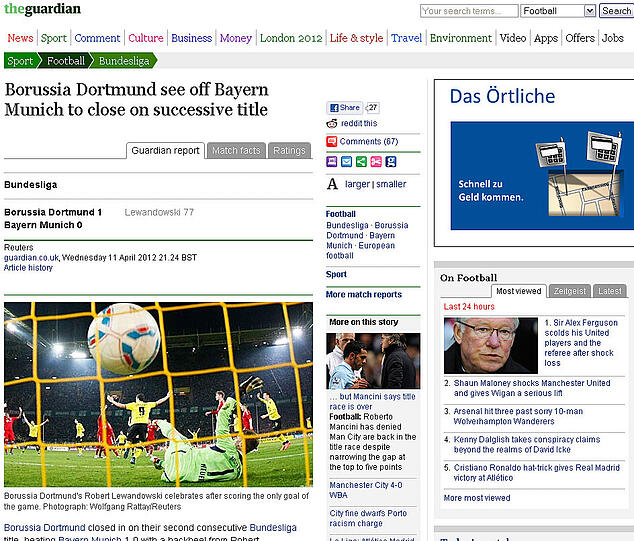Select the Guardian report tab
The width and height of the screenshot is (634, 541).
click(x=165, y=150)
